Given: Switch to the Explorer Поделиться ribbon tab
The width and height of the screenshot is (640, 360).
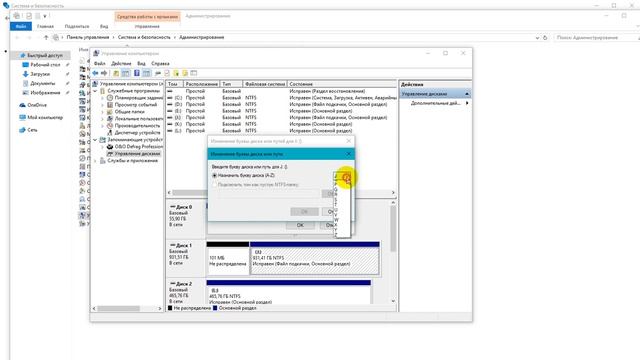Looking at the screenshot, I should click(77, 26).
